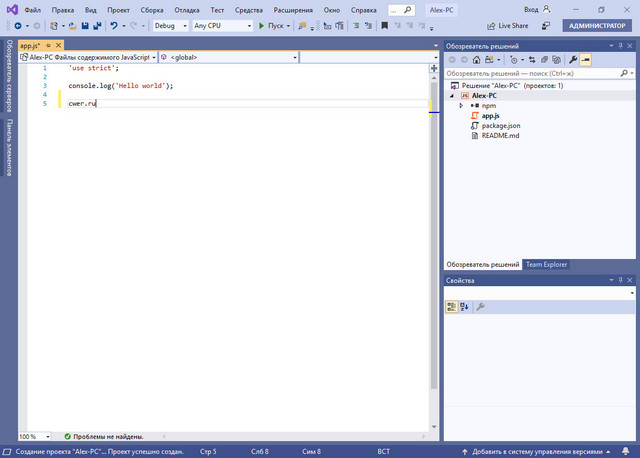
Task: Sort properties alphabetically in the Properties panel
Action: coord(463,306)
